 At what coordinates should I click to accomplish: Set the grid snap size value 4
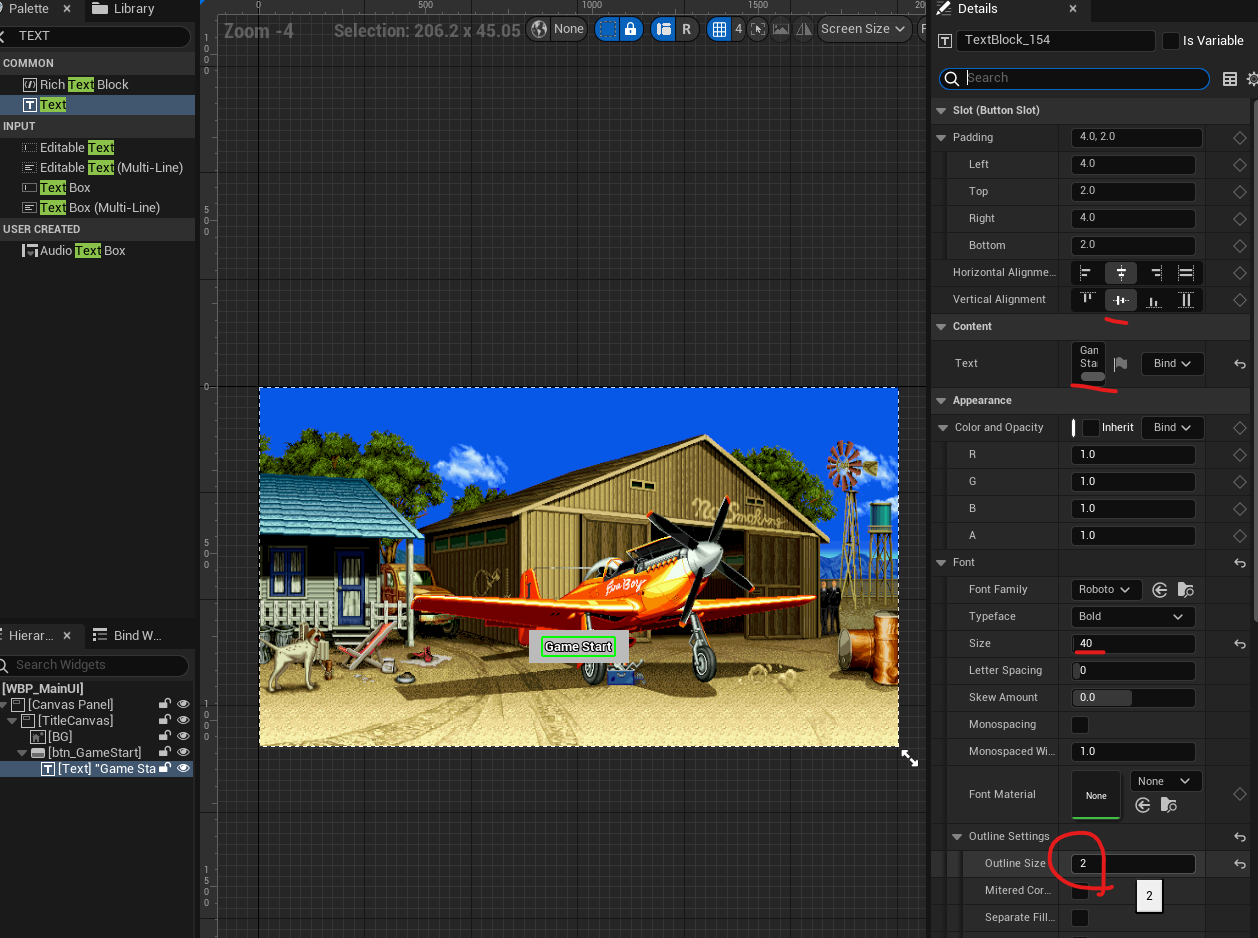point(738,29)
